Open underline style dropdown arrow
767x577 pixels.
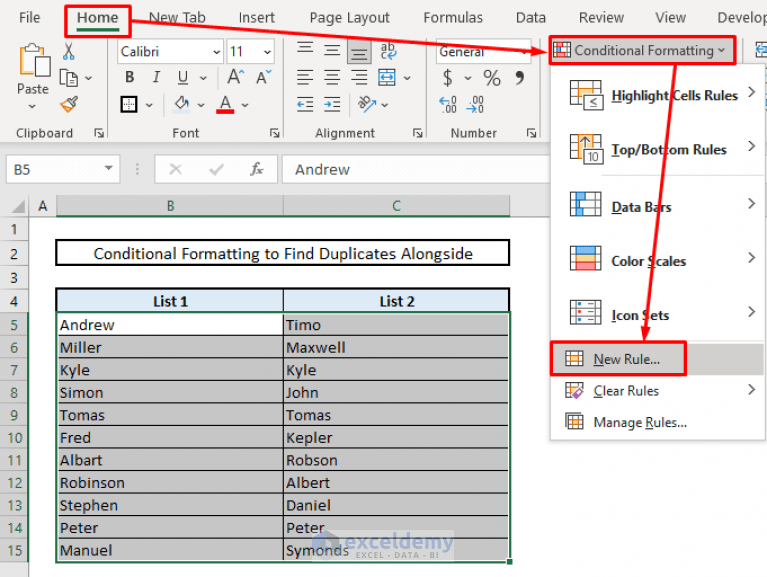(x=203, y=78)
